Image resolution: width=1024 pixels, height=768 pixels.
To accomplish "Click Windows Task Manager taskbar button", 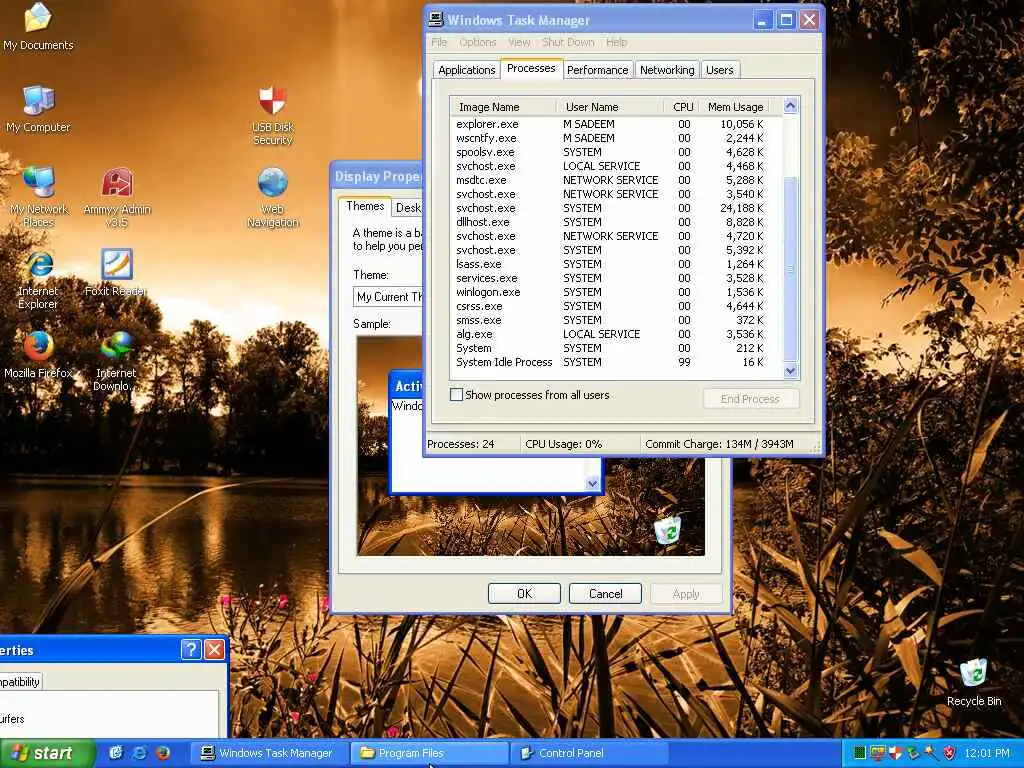I will pos(269,753).
